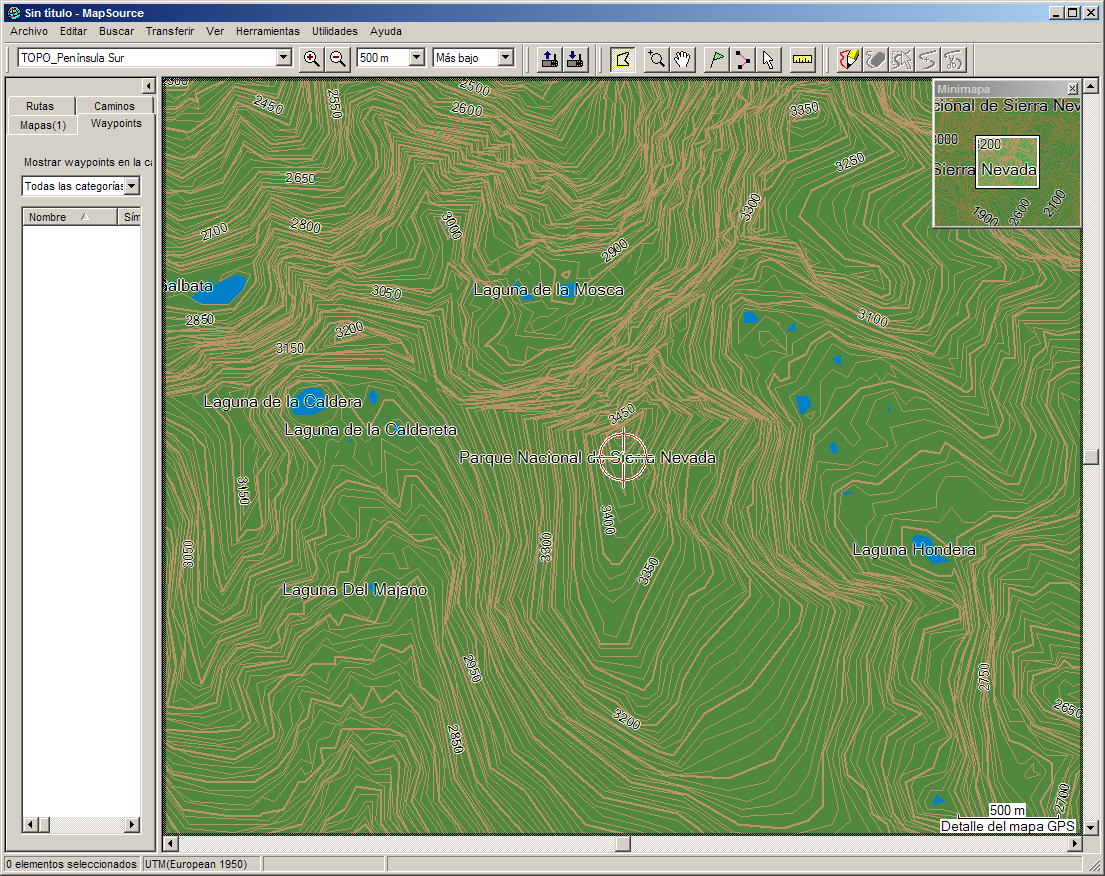
Task: Select the distance ruler tool
Action: click(802, 59)
